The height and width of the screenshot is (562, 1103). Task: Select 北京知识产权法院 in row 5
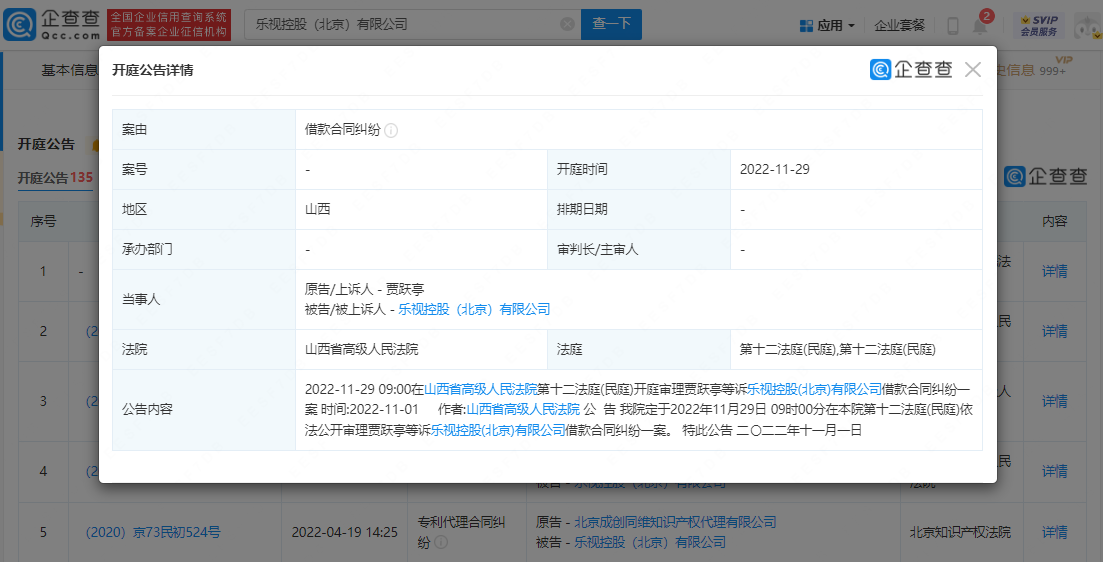pyautogui.click(x=960, y=532)
